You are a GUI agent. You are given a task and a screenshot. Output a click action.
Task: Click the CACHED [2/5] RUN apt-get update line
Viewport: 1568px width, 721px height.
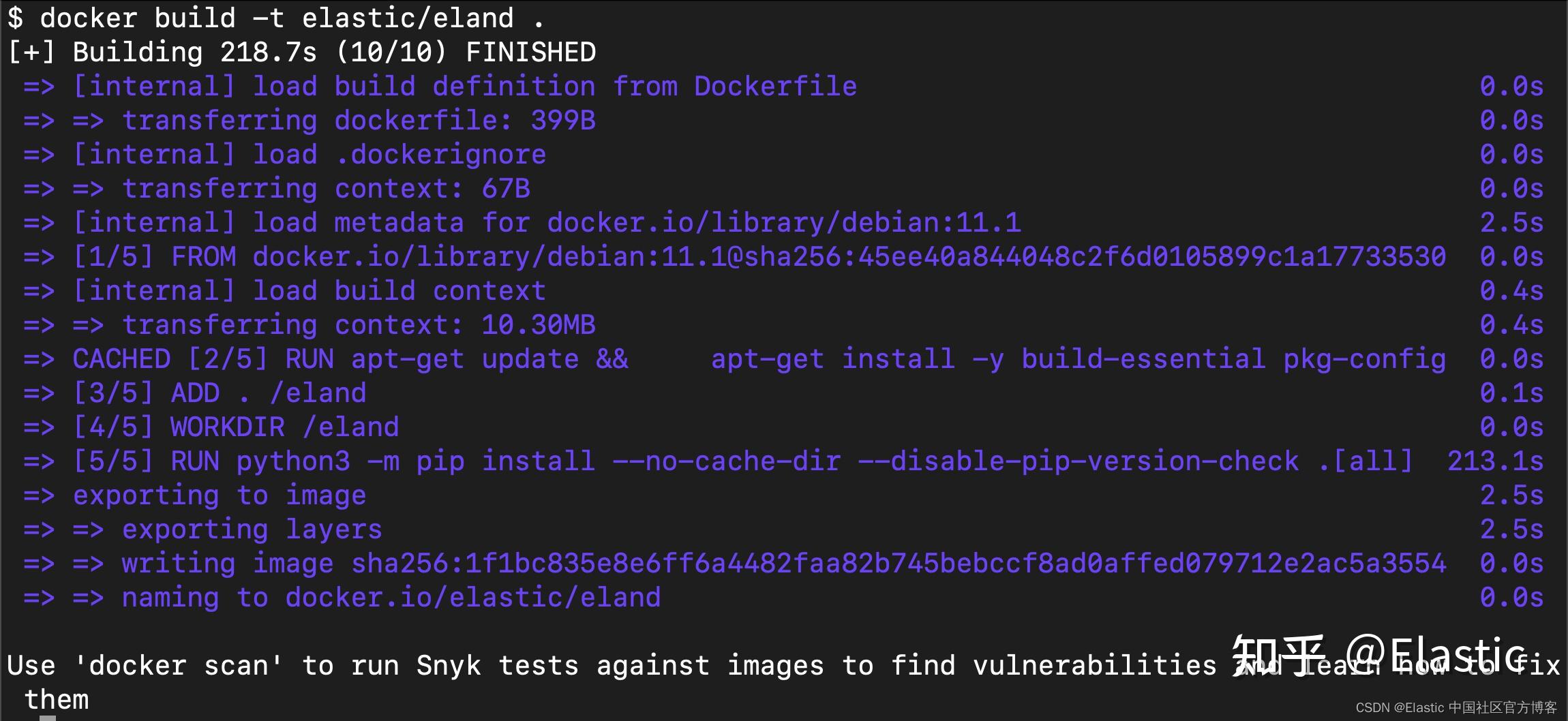(x=758, y=359)
